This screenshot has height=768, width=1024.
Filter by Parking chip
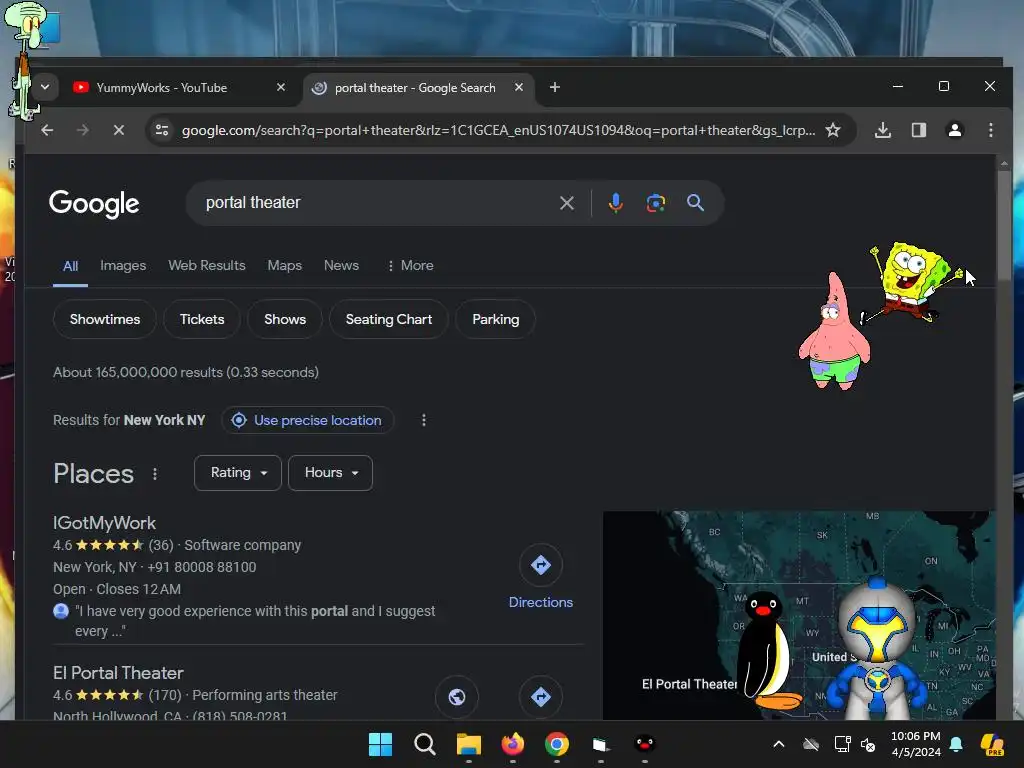point(495,319)
